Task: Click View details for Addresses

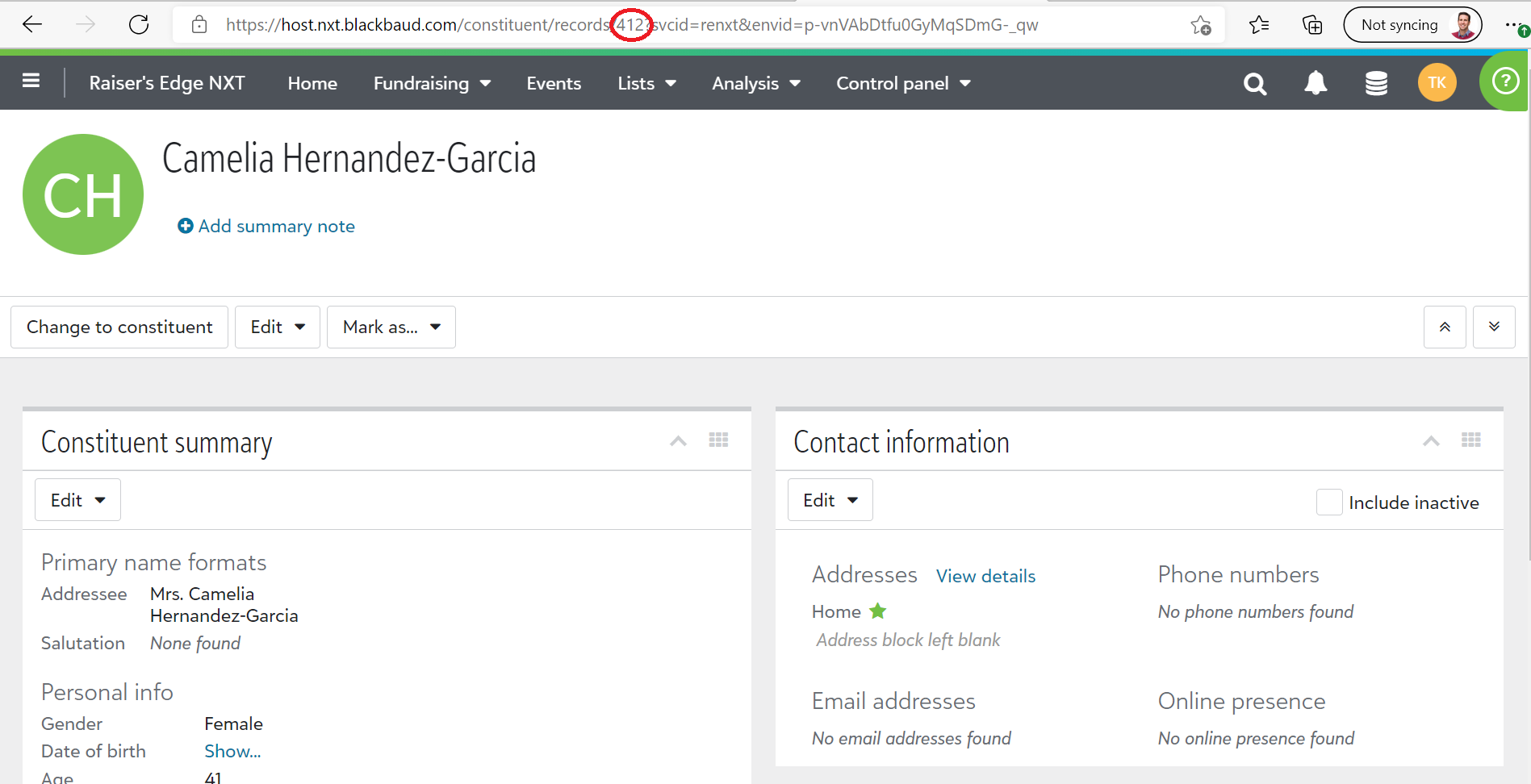Action: pyautogui.click(x=985, y=576)
